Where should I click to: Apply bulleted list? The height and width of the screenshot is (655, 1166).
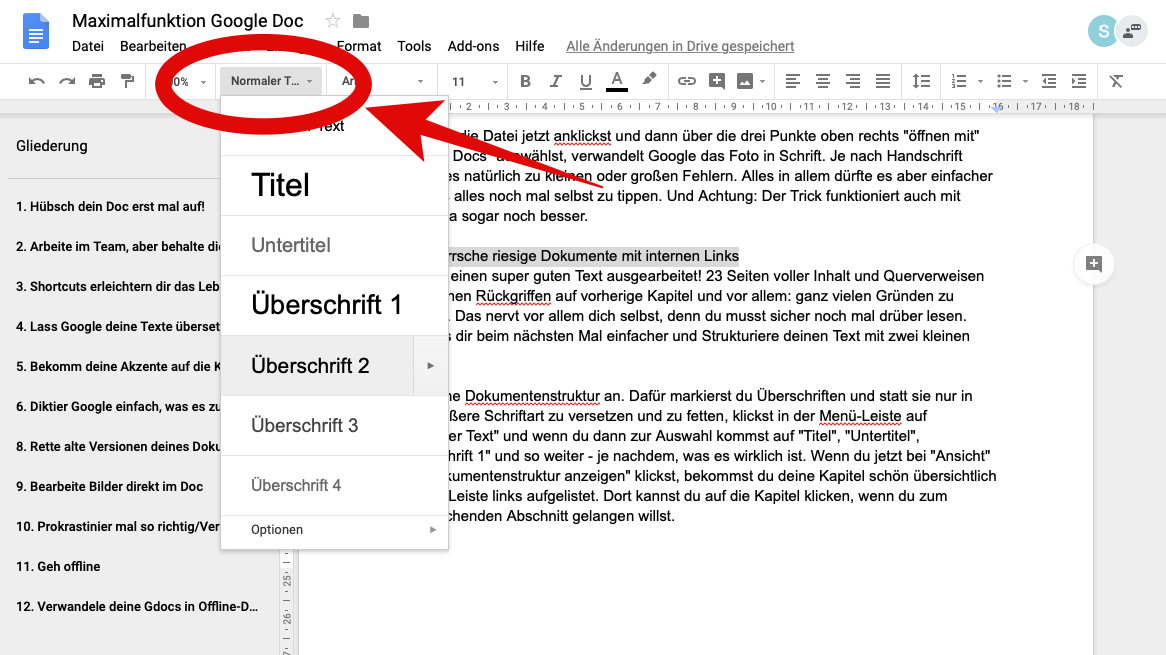1004,81
